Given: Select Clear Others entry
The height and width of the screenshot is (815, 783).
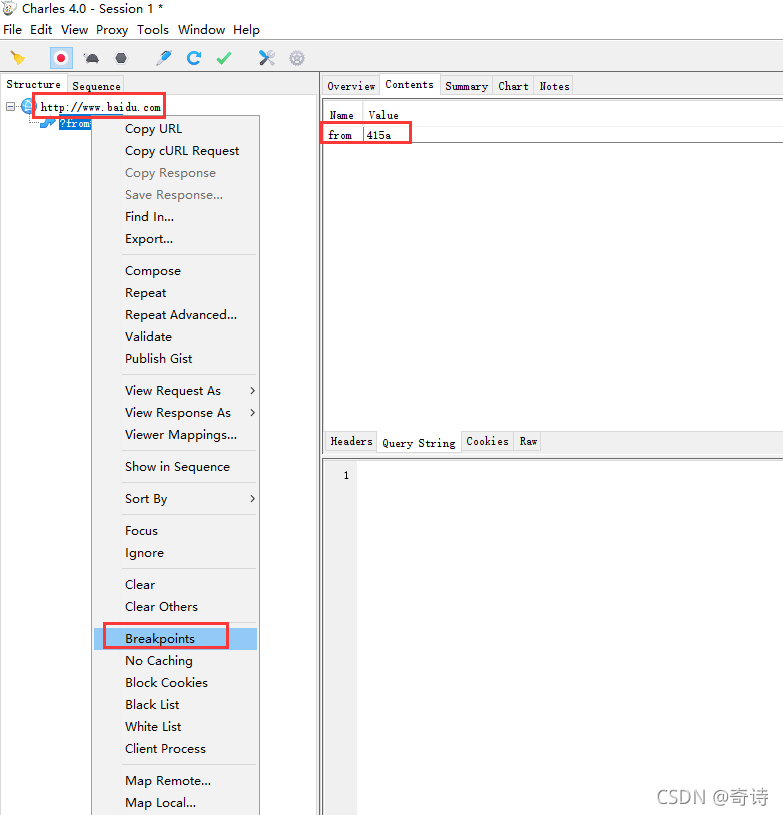Looking at the screenshot, I should 175,607.
